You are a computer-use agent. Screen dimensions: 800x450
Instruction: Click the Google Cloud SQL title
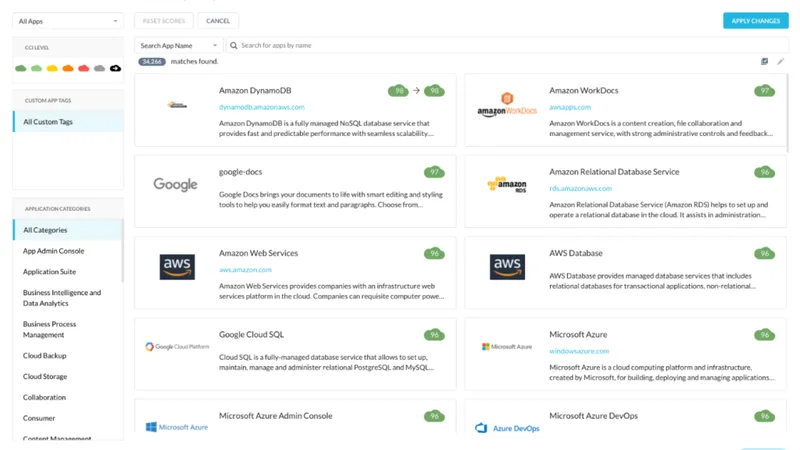[251, 335]
